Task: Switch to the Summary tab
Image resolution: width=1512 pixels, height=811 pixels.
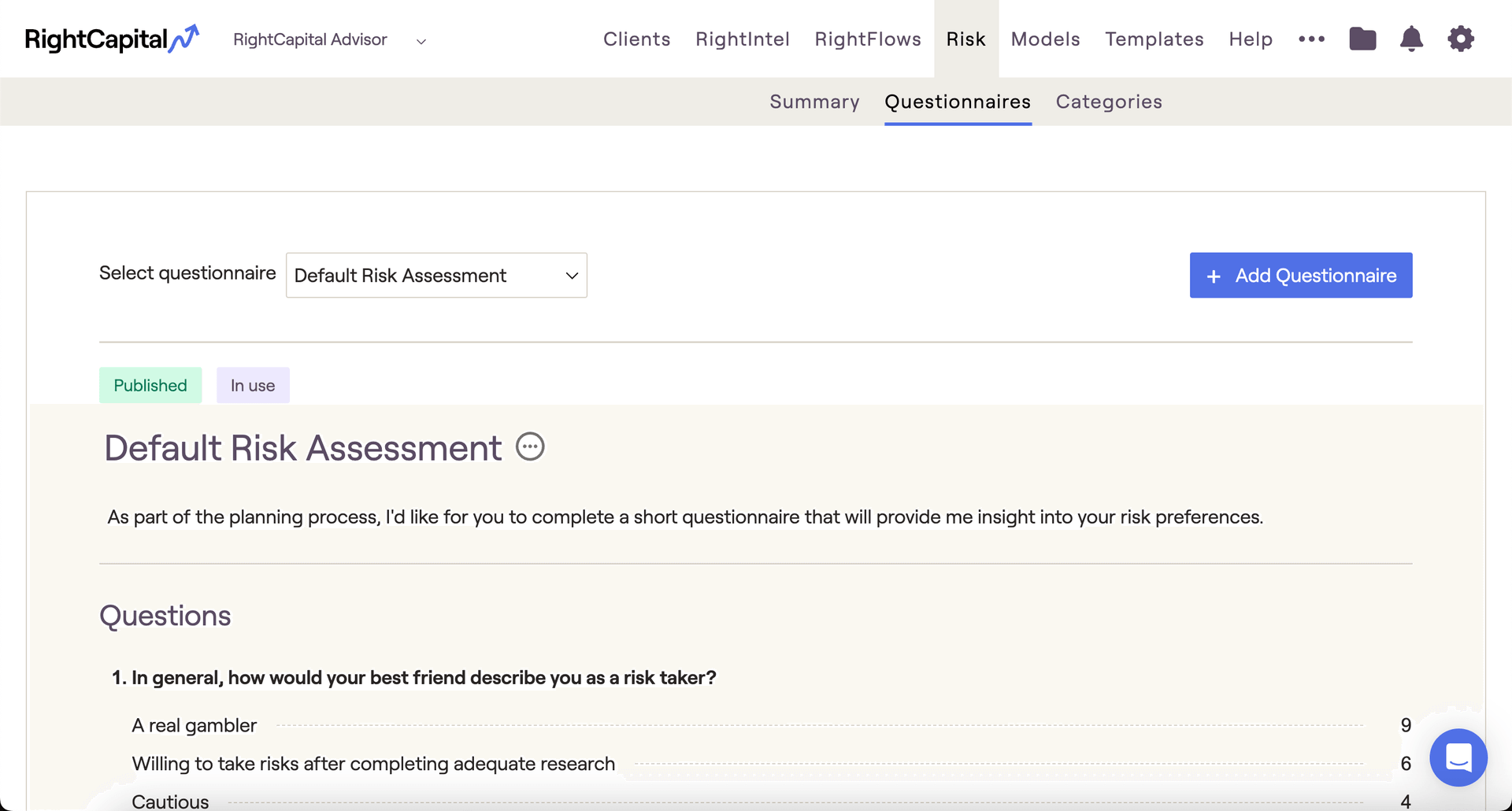Action: point(814,102)
